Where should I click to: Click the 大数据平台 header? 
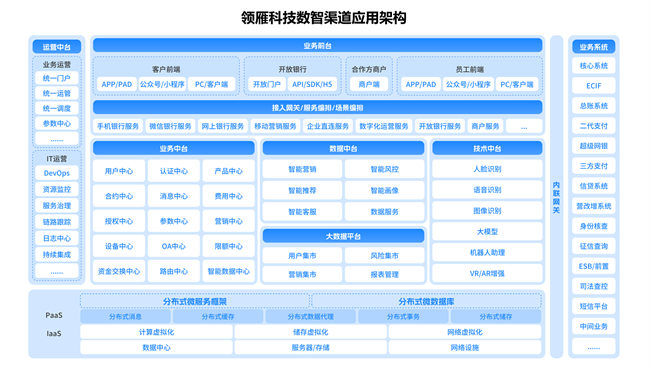[x=343, y=236]
